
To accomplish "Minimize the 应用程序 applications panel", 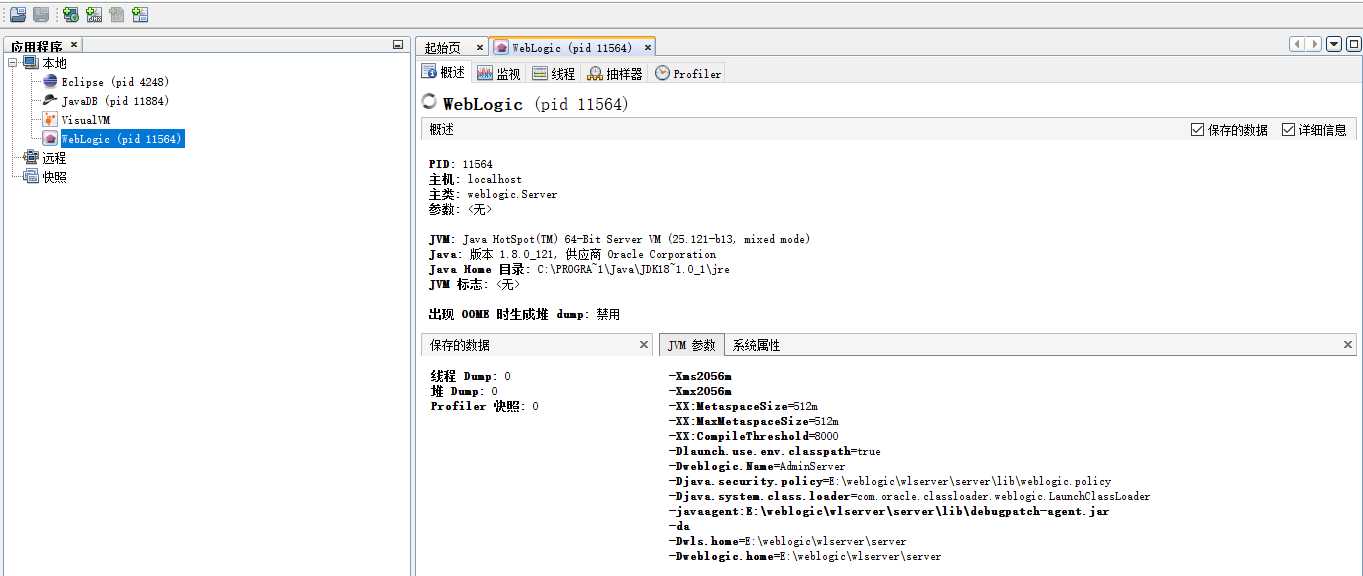I will (398, 45).
